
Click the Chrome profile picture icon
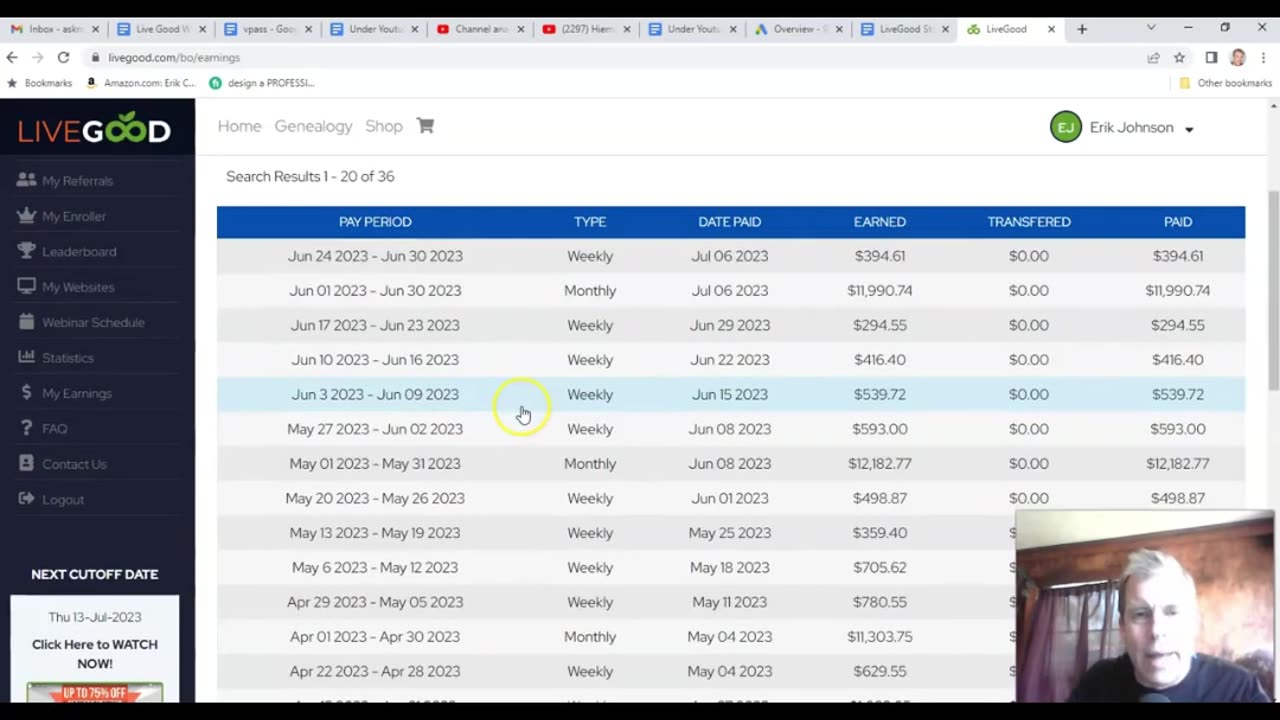tap(1237, 57)
